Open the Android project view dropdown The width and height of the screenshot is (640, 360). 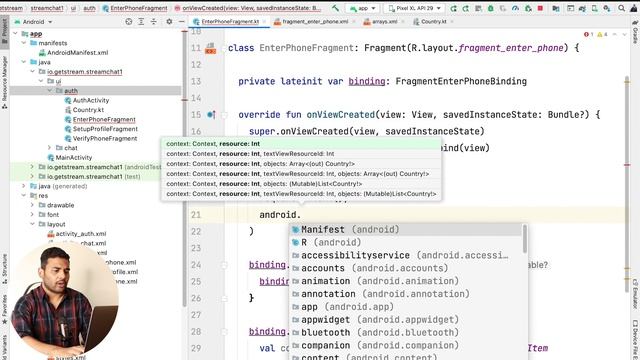point(33,22)
